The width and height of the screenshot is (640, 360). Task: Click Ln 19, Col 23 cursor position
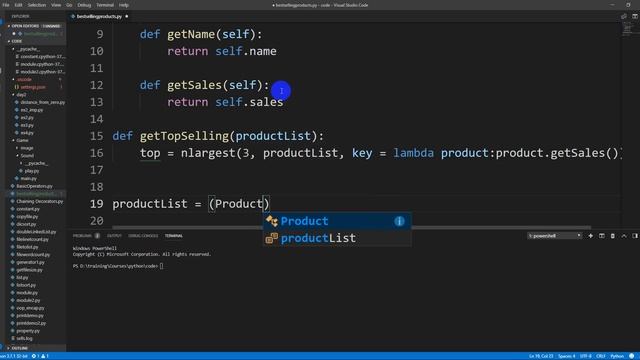pos(541,356)
